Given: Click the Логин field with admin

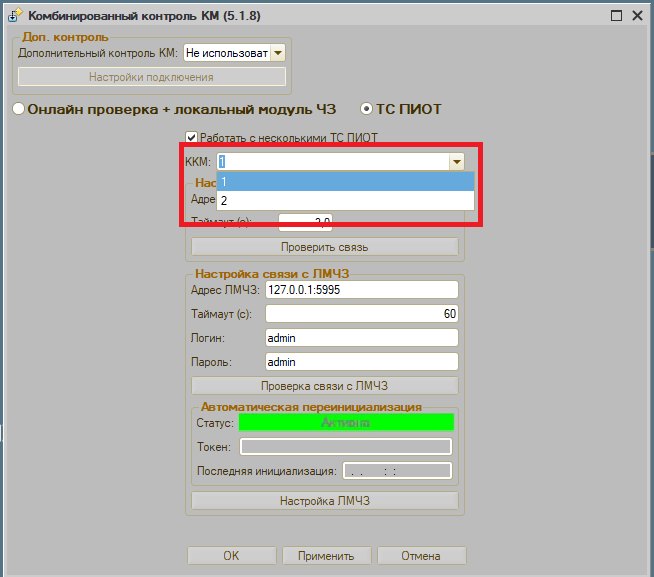Looking at the screenshot, I should (362, 338).
